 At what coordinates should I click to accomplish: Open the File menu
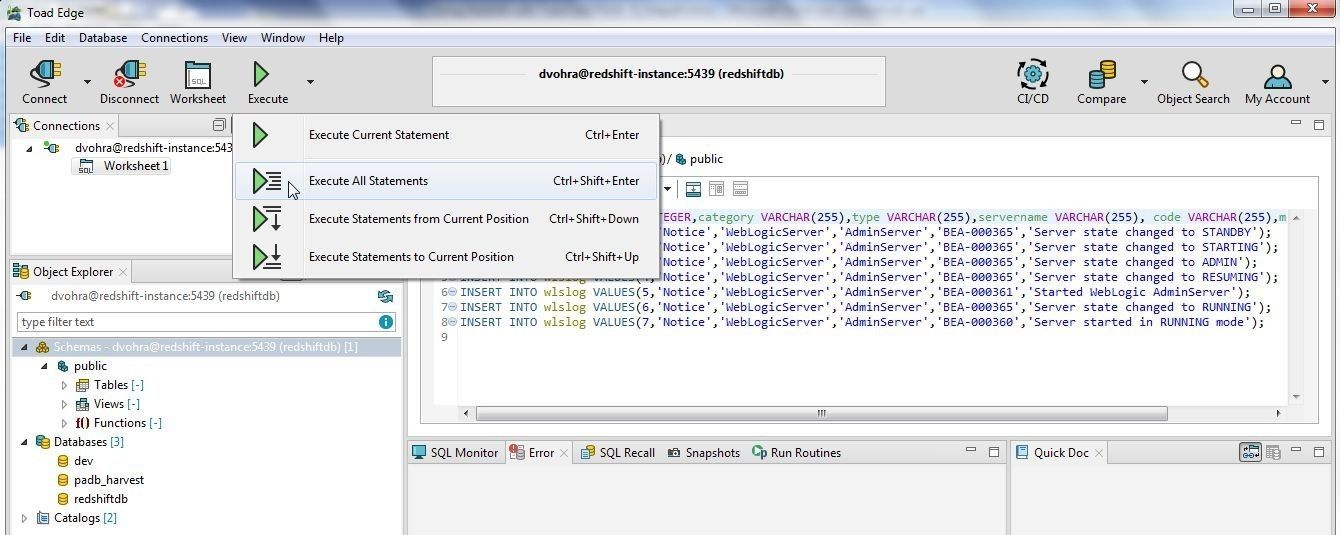click(x=22, y=38)
